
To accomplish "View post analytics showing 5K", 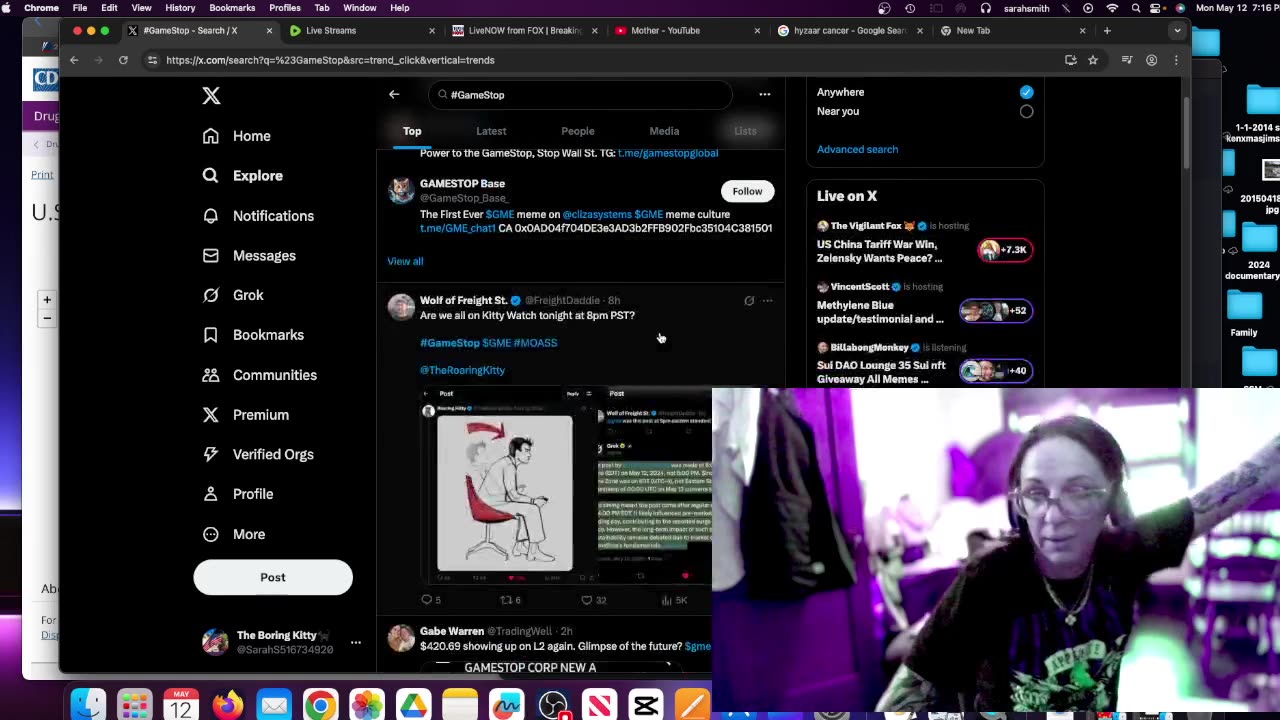I will click(x=674, y=600).
